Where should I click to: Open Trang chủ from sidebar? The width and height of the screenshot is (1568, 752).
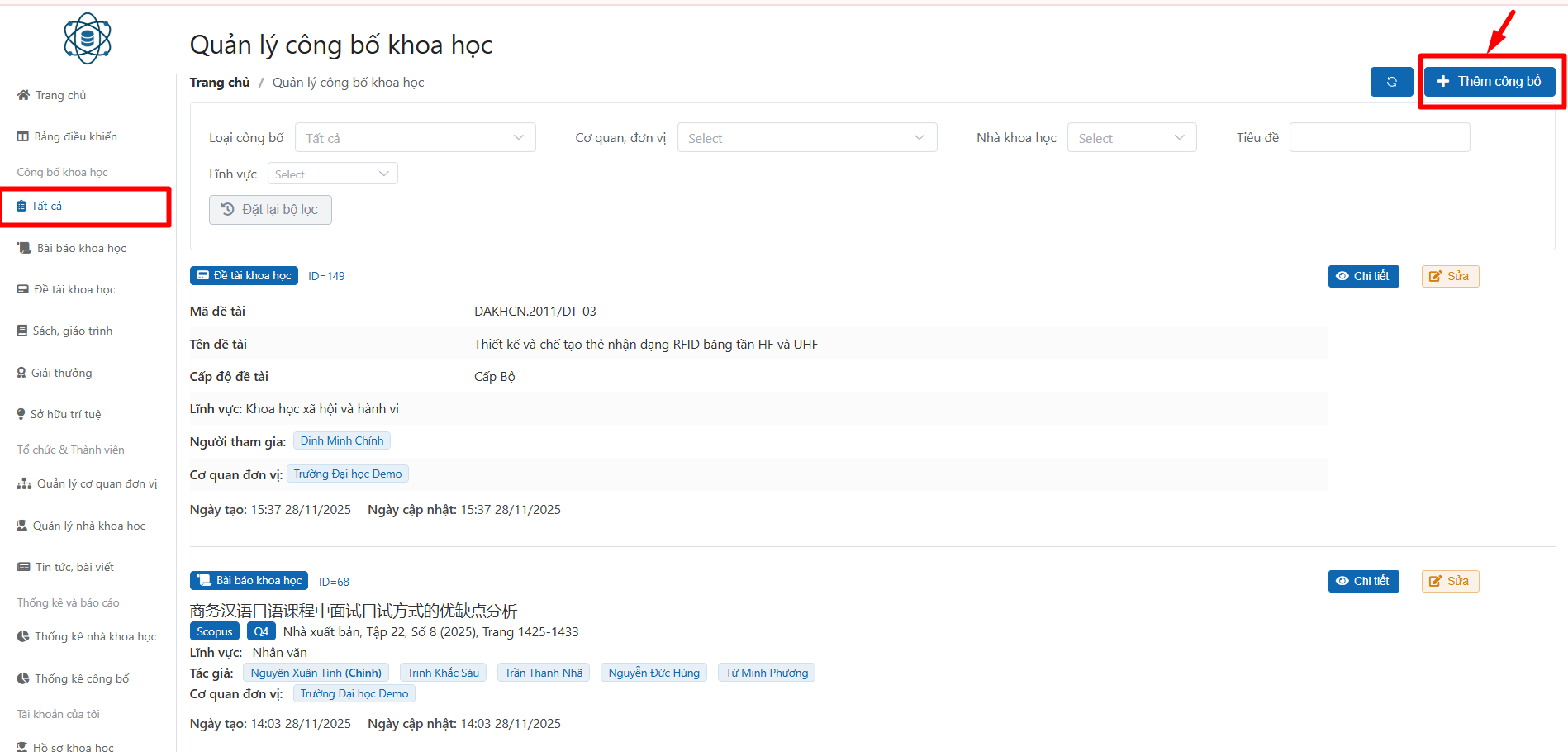pos(60,96)
